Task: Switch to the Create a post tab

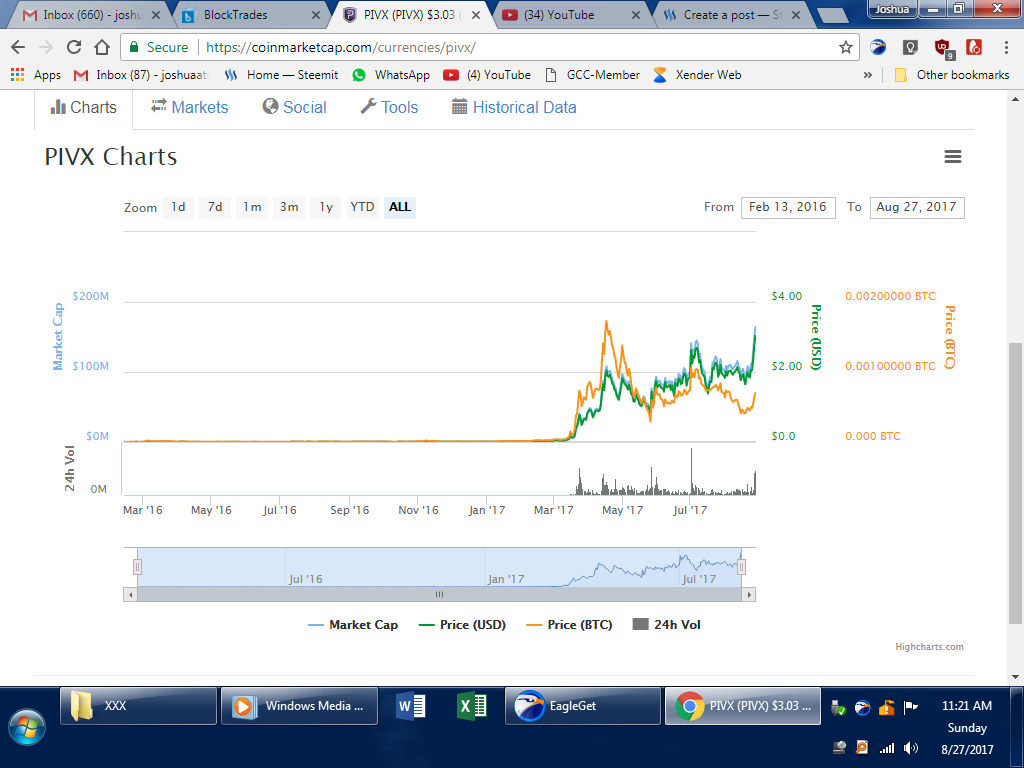Action: click(731, 15)
